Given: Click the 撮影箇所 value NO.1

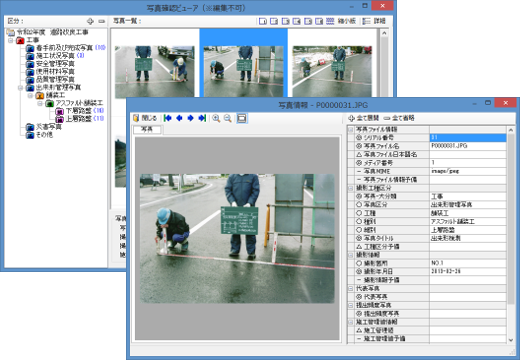Looking at the screenshot, I should pyautogui.click(x=468, y=263).
